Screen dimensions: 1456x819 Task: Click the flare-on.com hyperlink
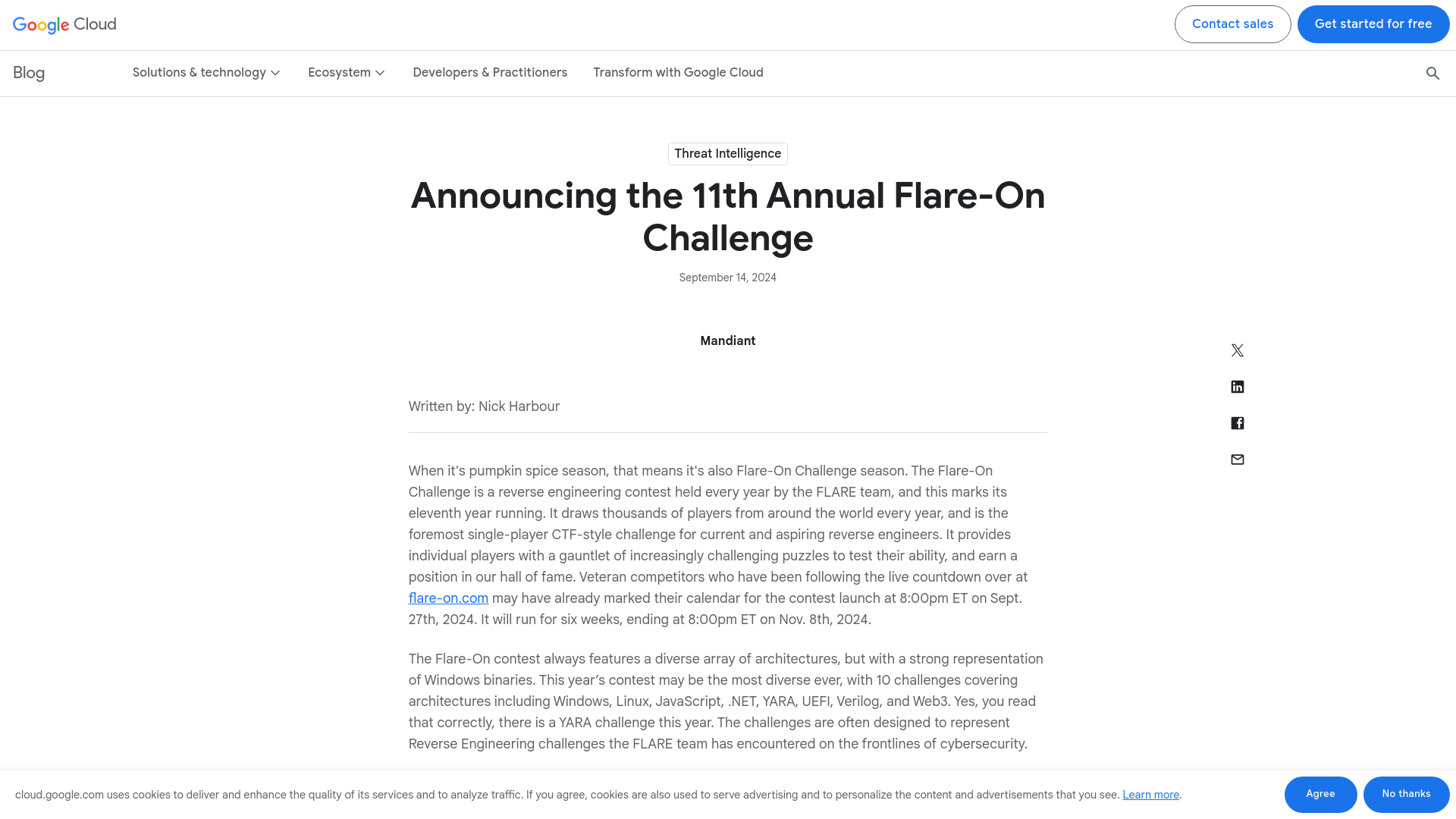[448, 598]
